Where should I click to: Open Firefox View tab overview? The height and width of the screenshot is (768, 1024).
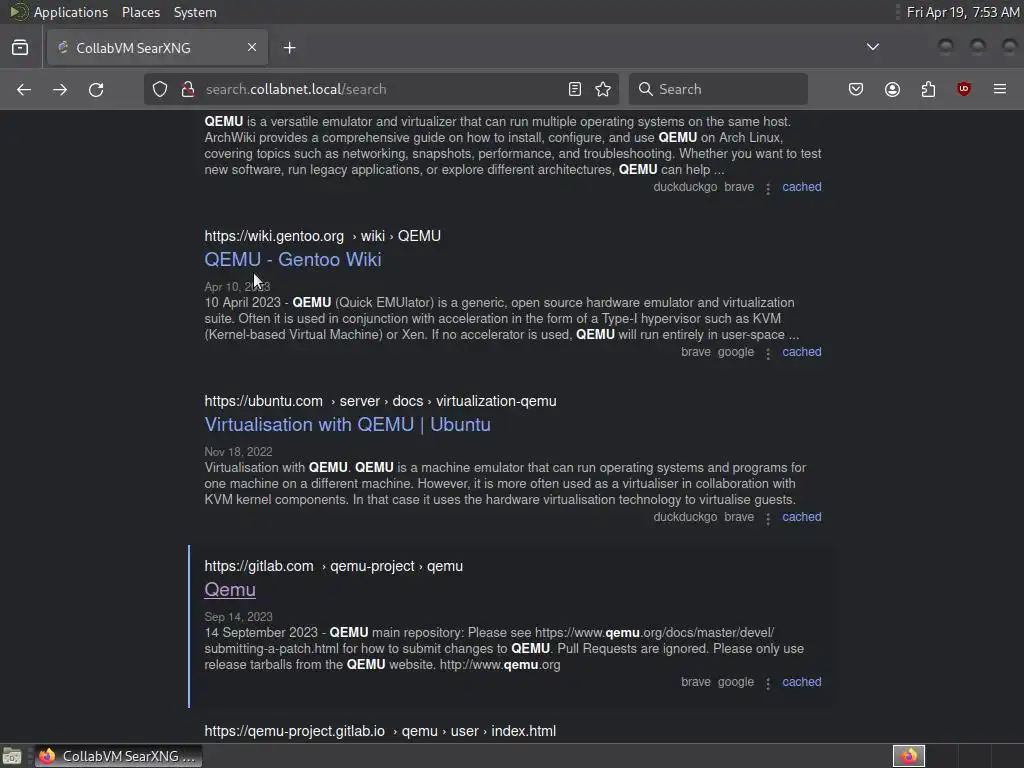pos(20,48)
